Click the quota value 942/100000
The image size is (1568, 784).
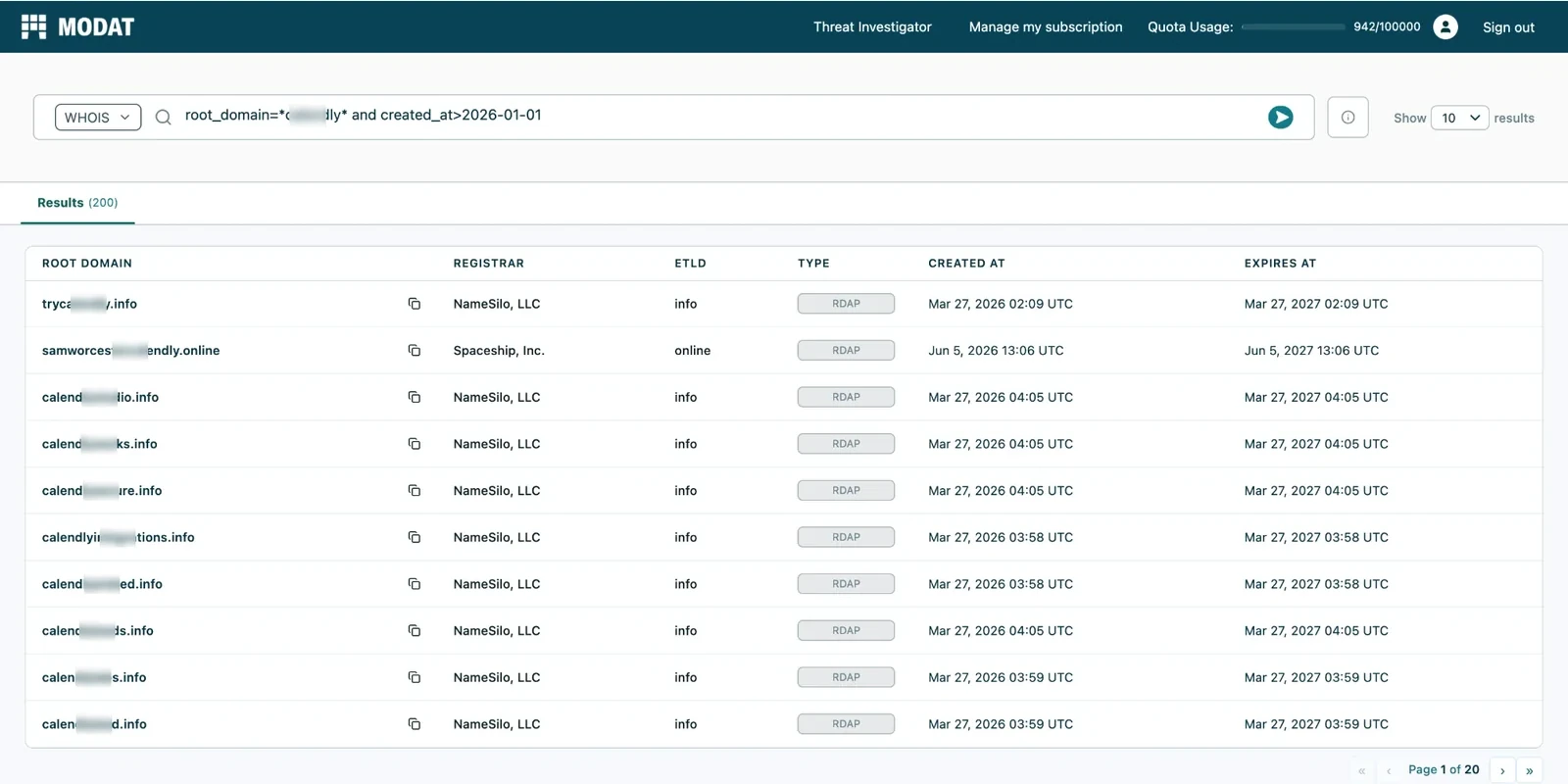tap(1387, 27)
